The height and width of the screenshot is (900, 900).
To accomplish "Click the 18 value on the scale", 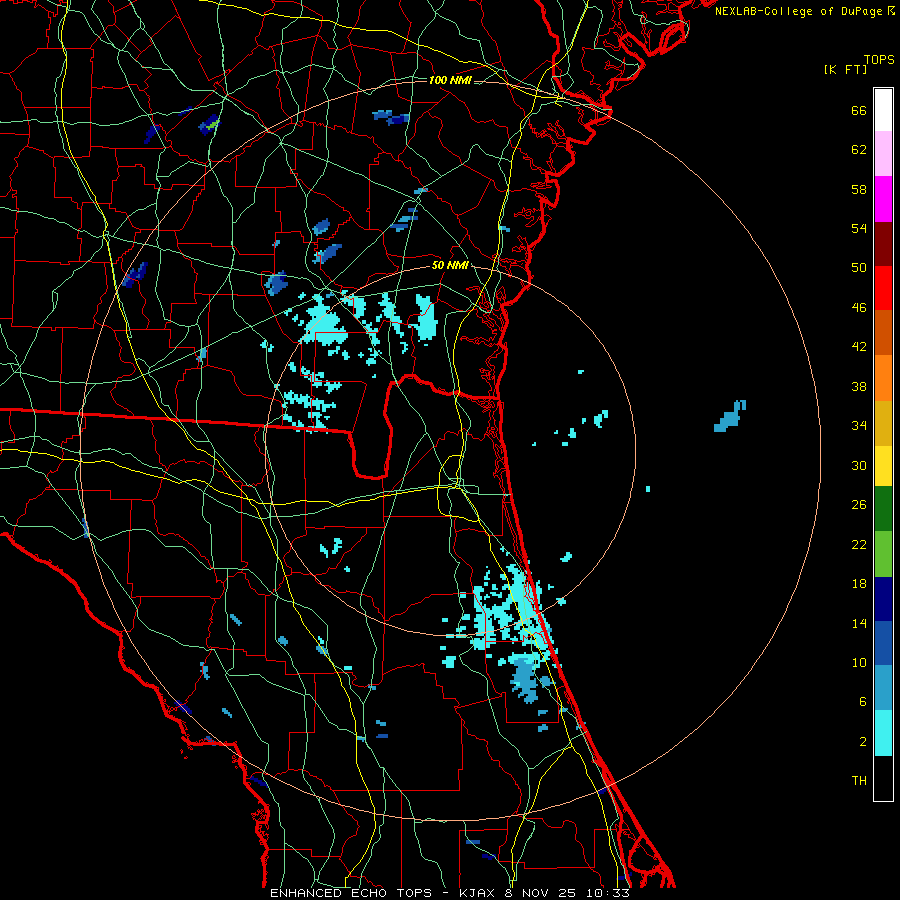I will (859, 584).
